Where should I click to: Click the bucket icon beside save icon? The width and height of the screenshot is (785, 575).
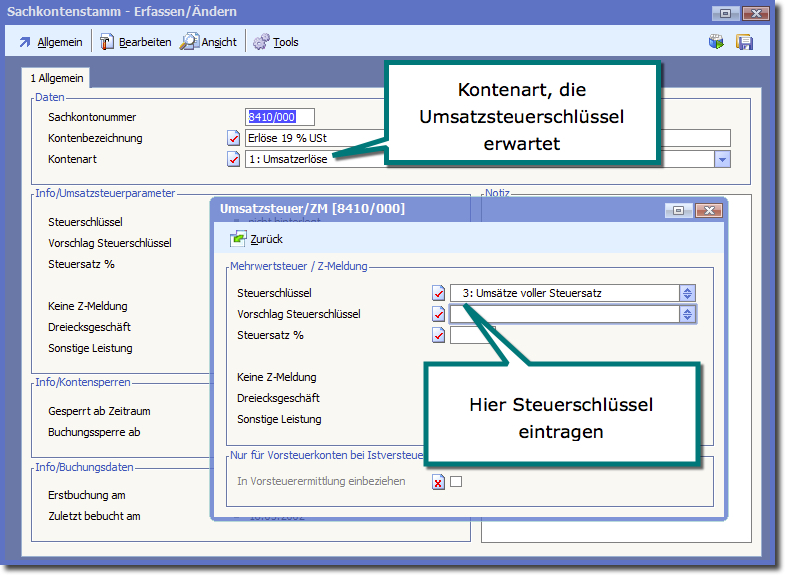pos(716,42)
